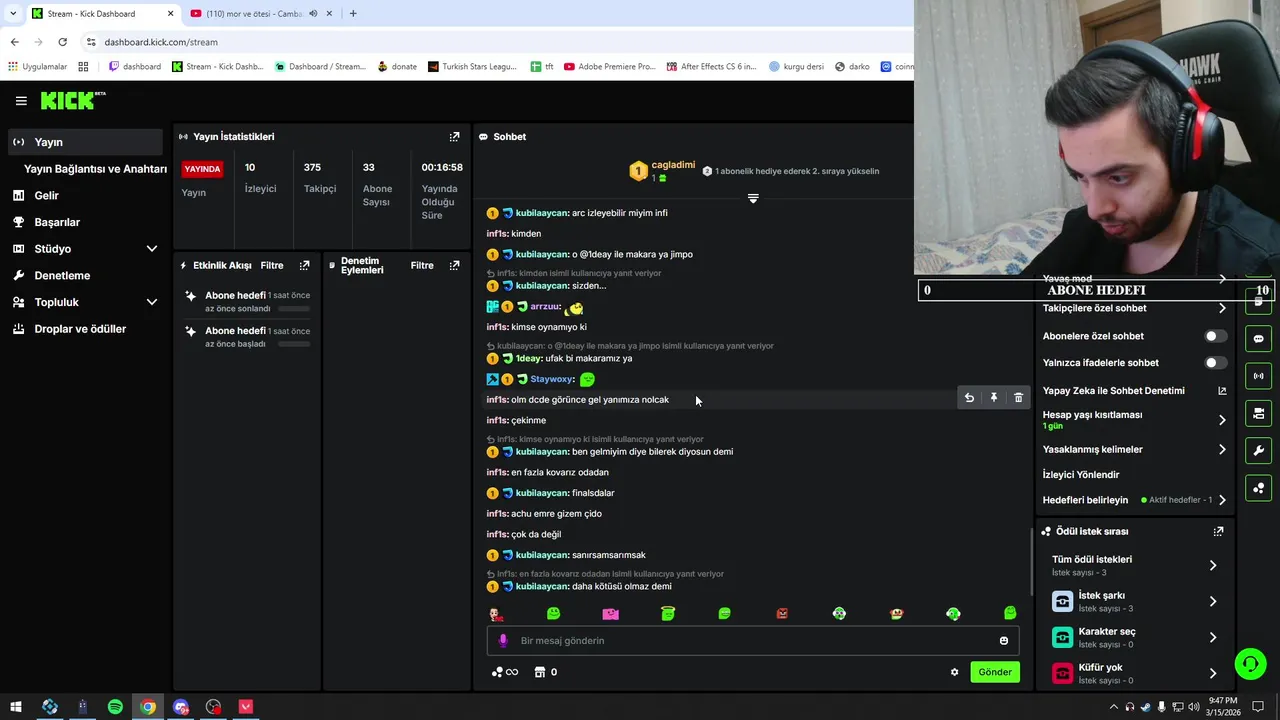Open the Adobe Premiere Pro bookmark
The width and height of the screenshot is (1280, 720).
[609, 67]
